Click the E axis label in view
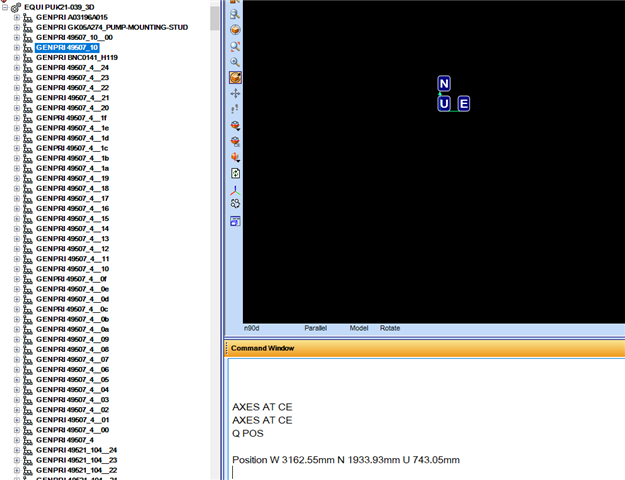 click(x=464, y=104)
